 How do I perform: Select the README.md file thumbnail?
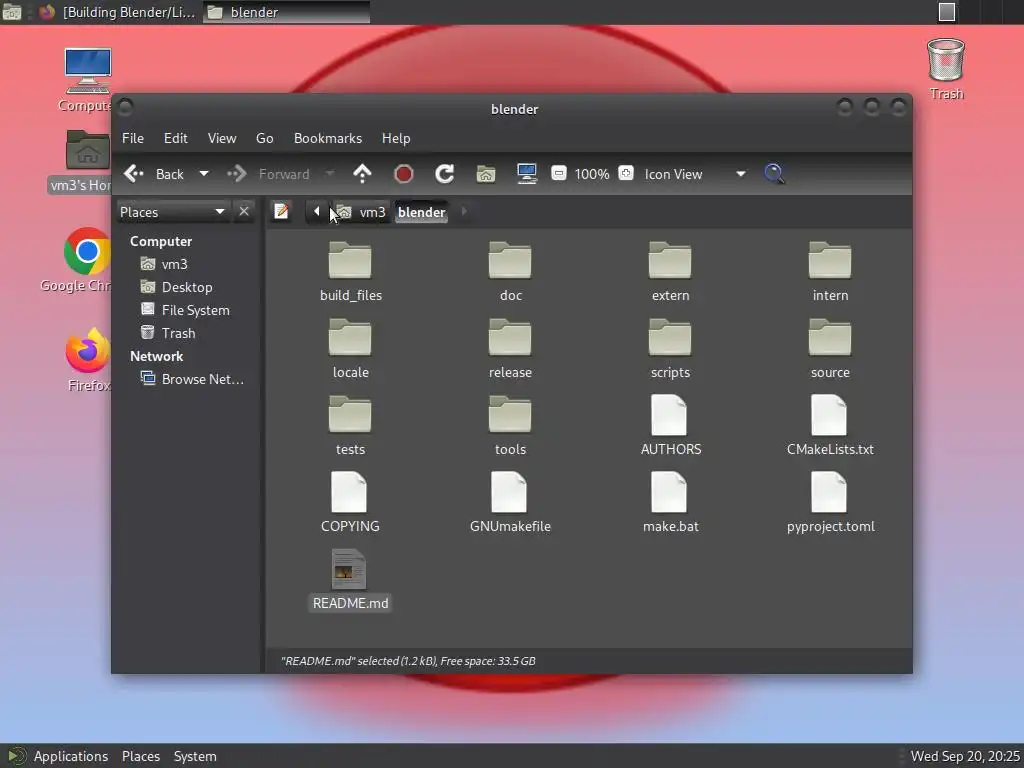click(349, 569)
